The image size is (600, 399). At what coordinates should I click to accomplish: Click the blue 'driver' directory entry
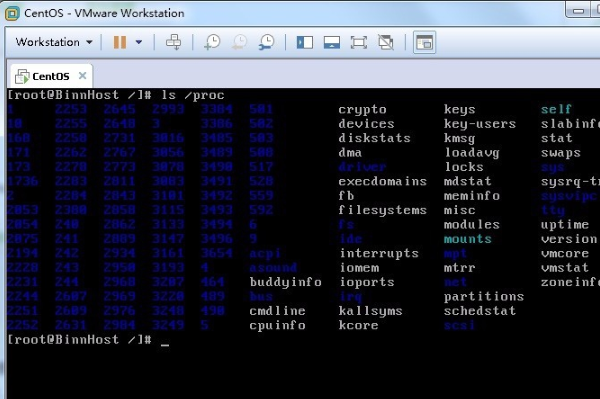pyautogui.click(x=362, y=167)
